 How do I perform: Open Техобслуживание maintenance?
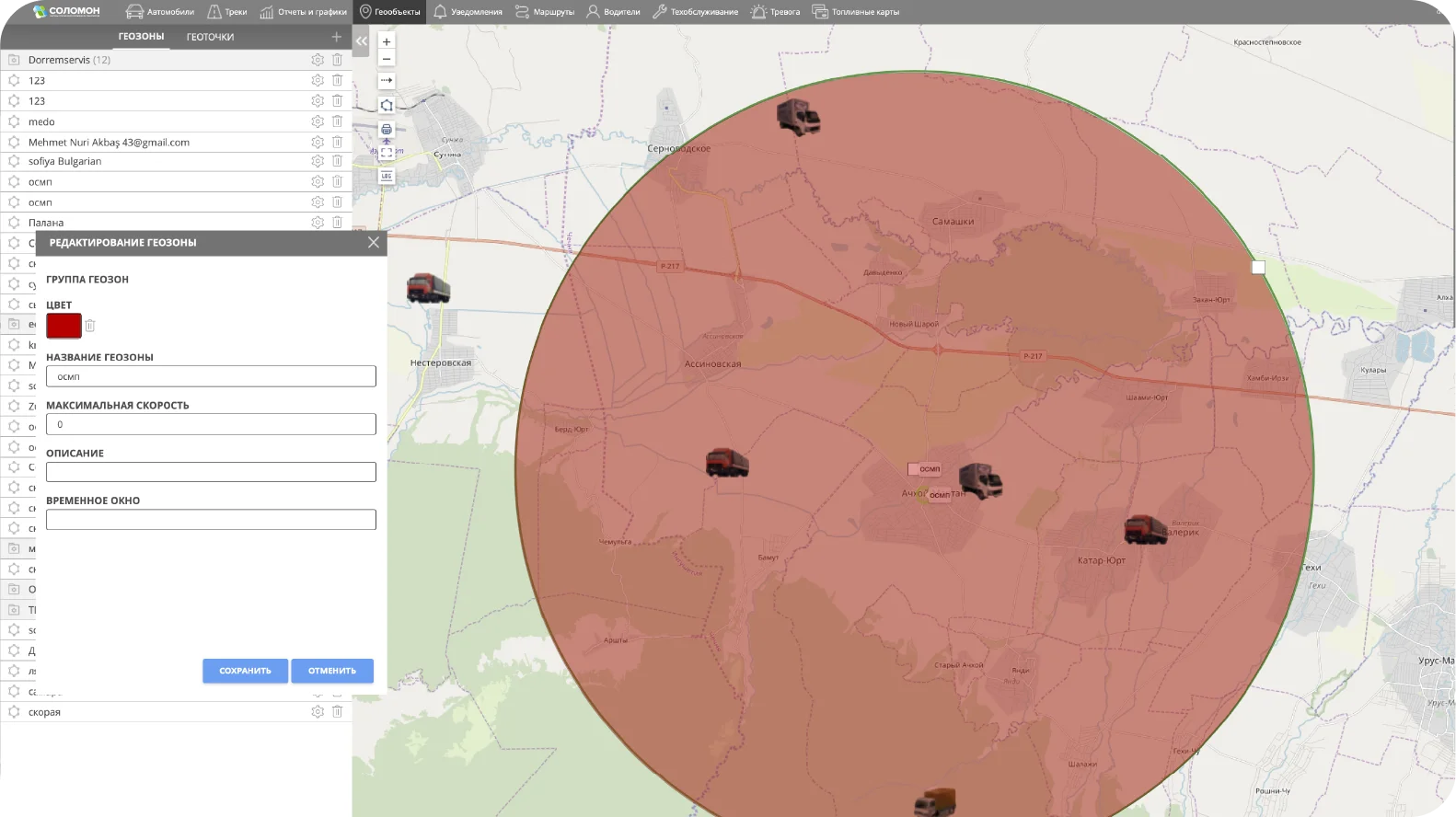pyautogui.click(x=695, y=12)
